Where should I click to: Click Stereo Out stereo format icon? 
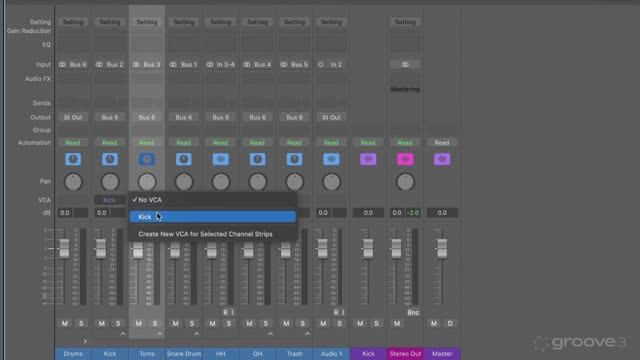click(x=405, y=64)
